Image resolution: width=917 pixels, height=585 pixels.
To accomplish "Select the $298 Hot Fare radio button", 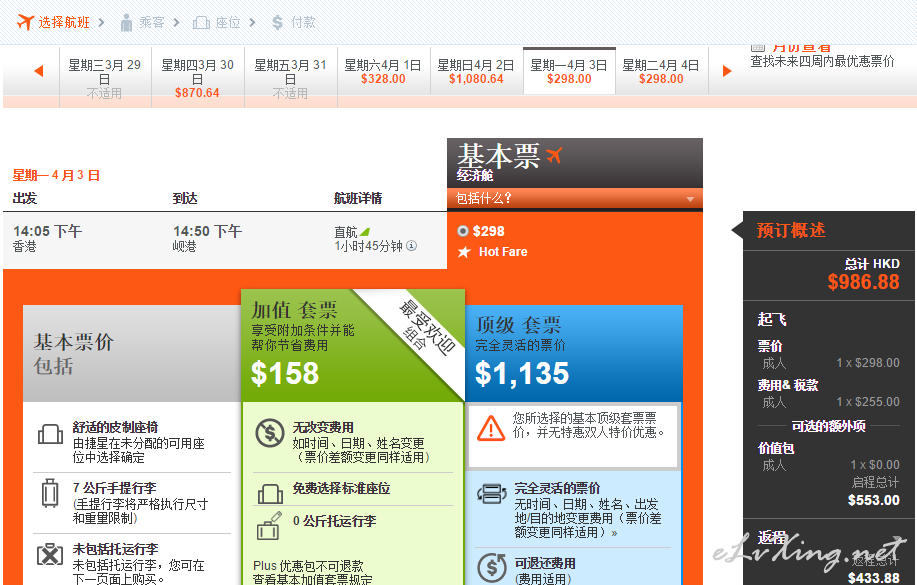I will (x=462, y=231).
